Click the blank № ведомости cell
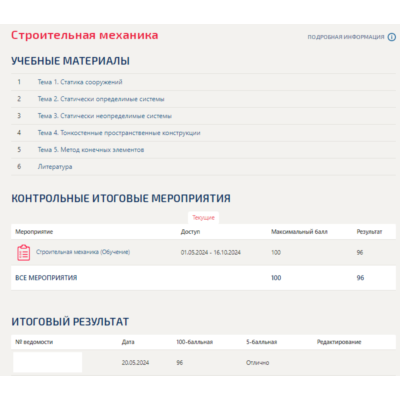 click(47, 362)
